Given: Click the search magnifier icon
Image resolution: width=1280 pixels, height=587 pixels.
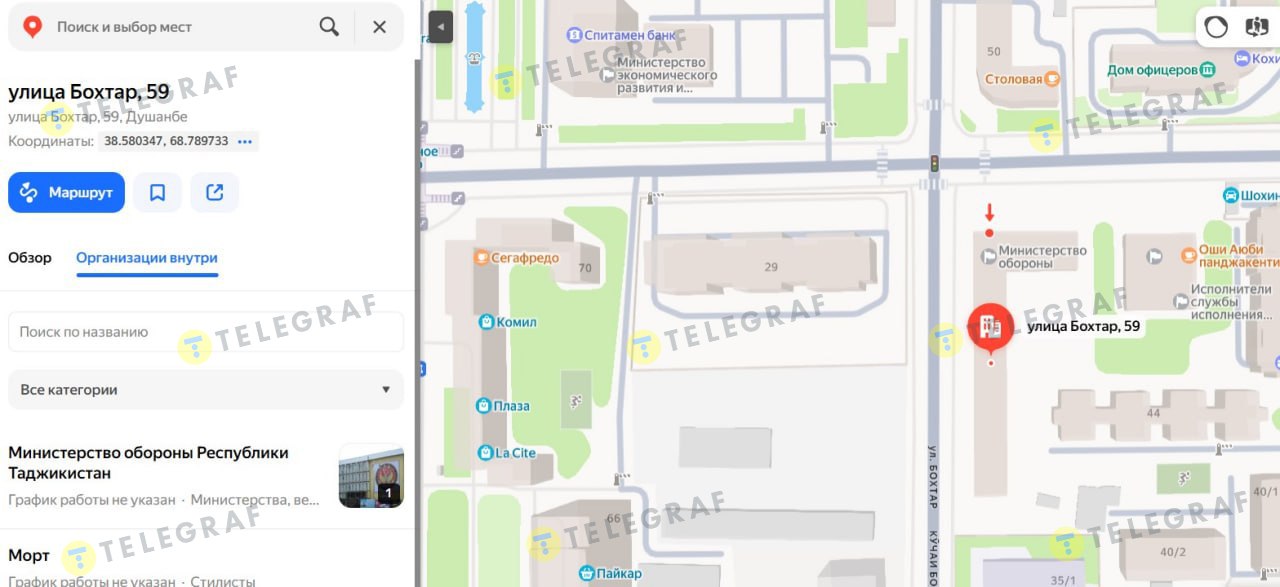Looking at the screenshot, I should (329, 27).
